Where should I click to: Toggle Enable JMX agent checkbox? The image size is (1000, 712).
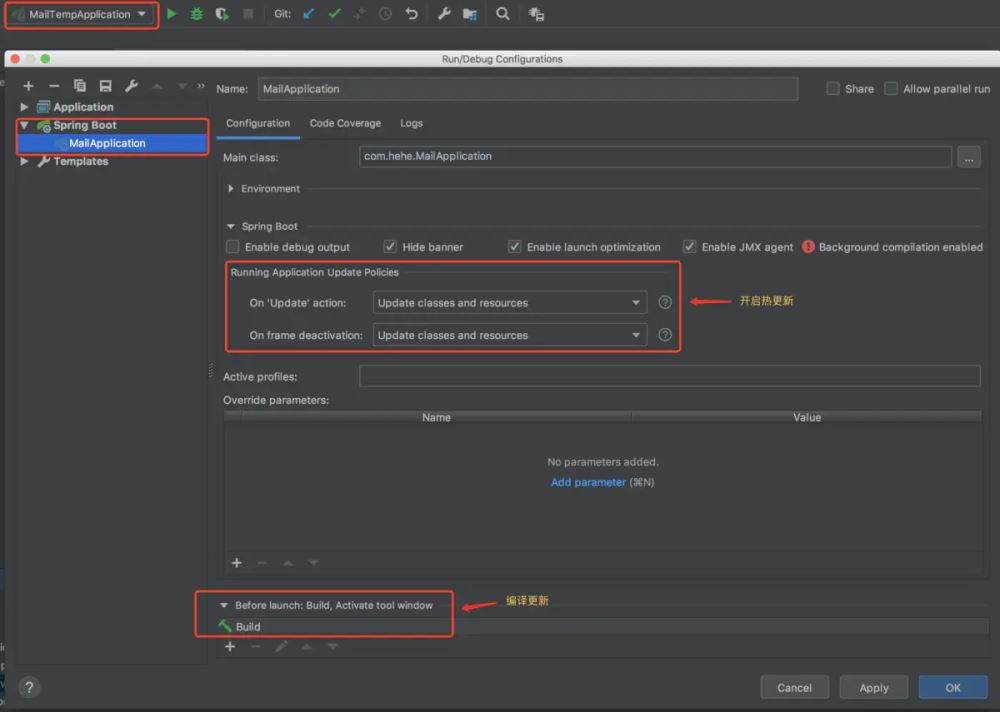pyautogui.click(x=689, y=247)
